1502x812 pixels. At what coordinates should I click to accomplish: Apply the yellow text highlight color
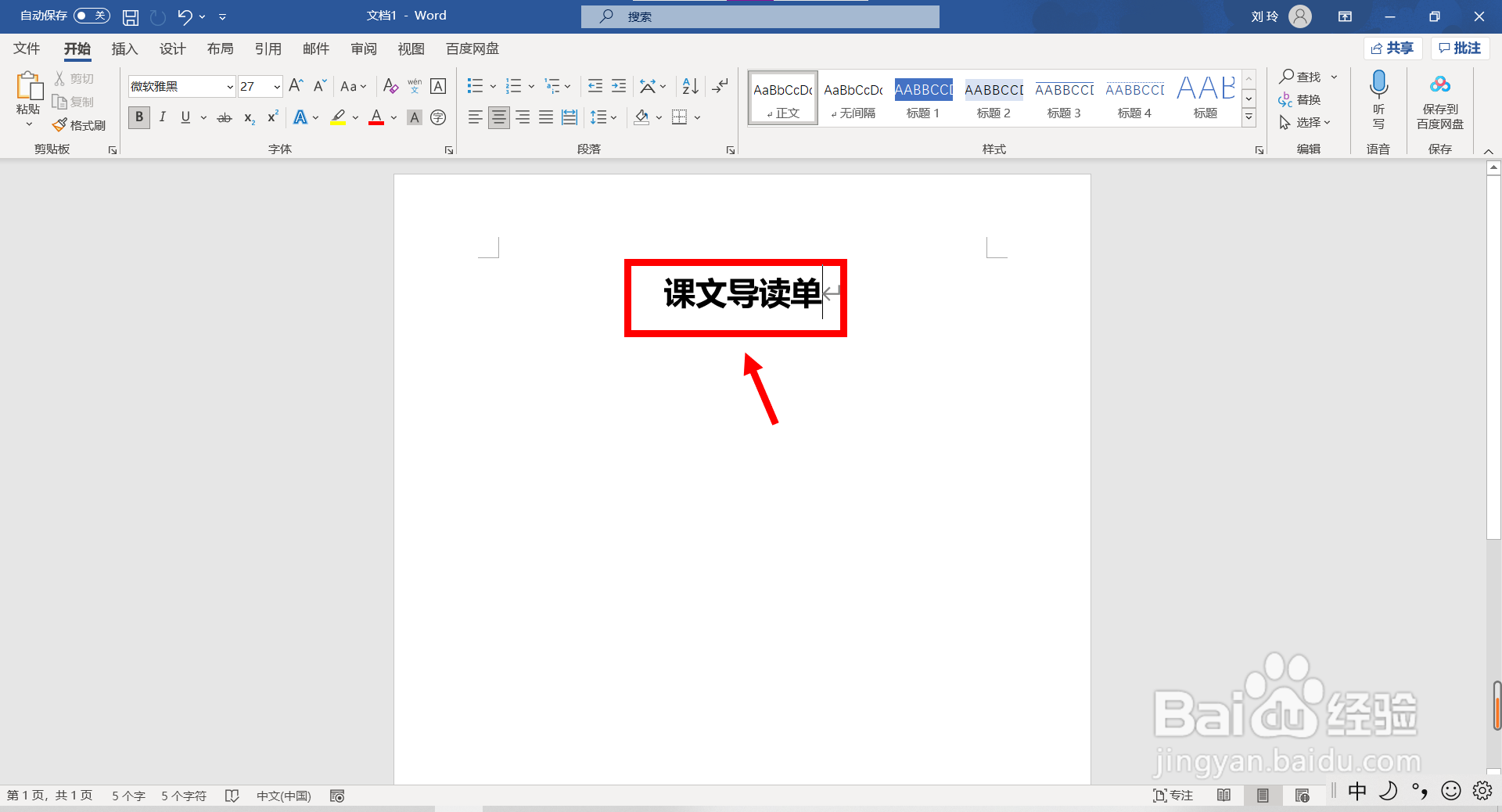(x=338, y=117)
